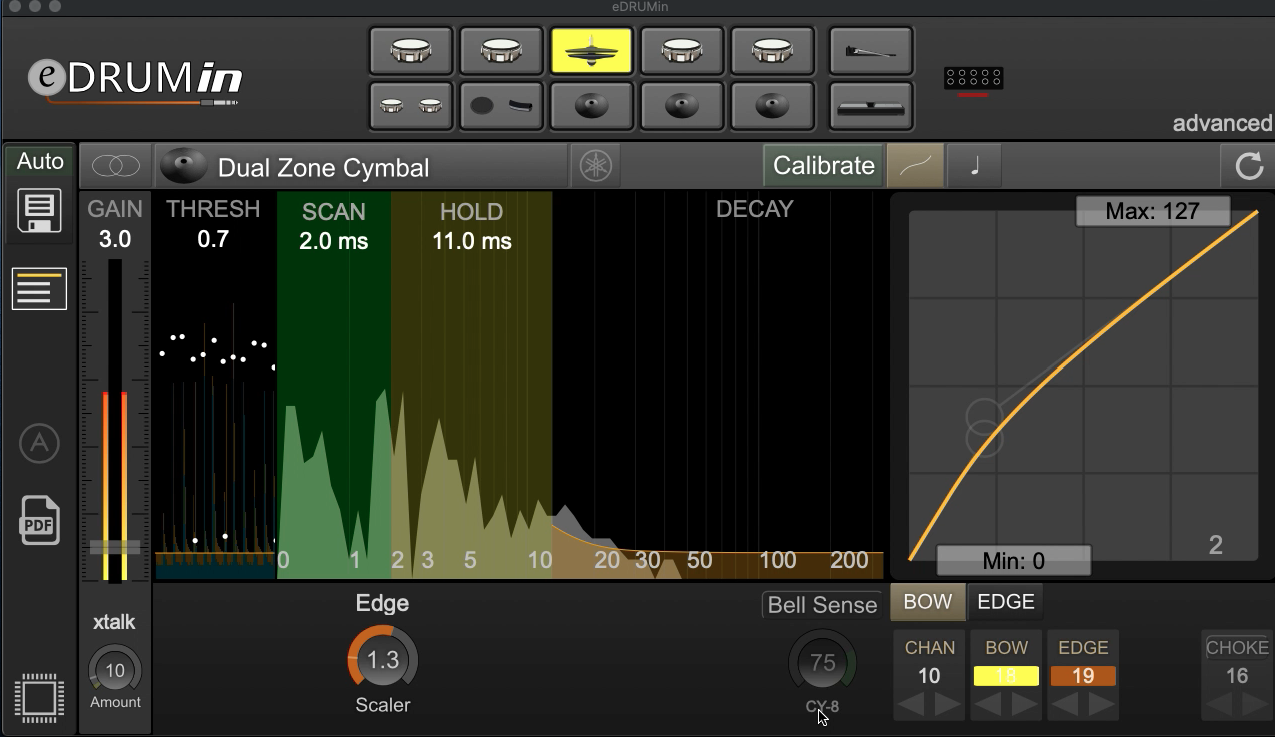Switch to the BOW tab

point(928,602)
